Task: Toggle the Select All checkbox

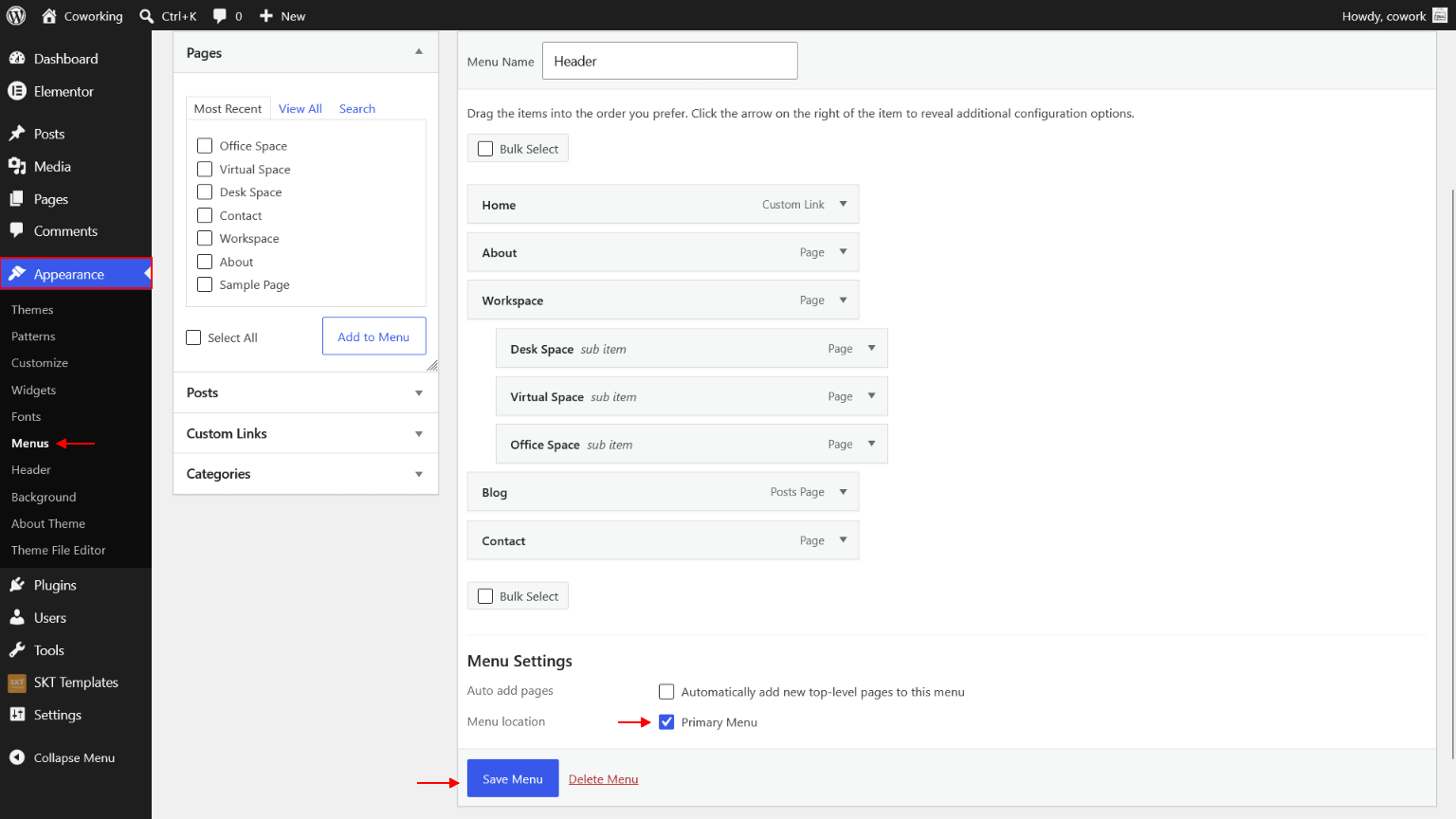Action: pyautogui.click(x=193, y=337)
